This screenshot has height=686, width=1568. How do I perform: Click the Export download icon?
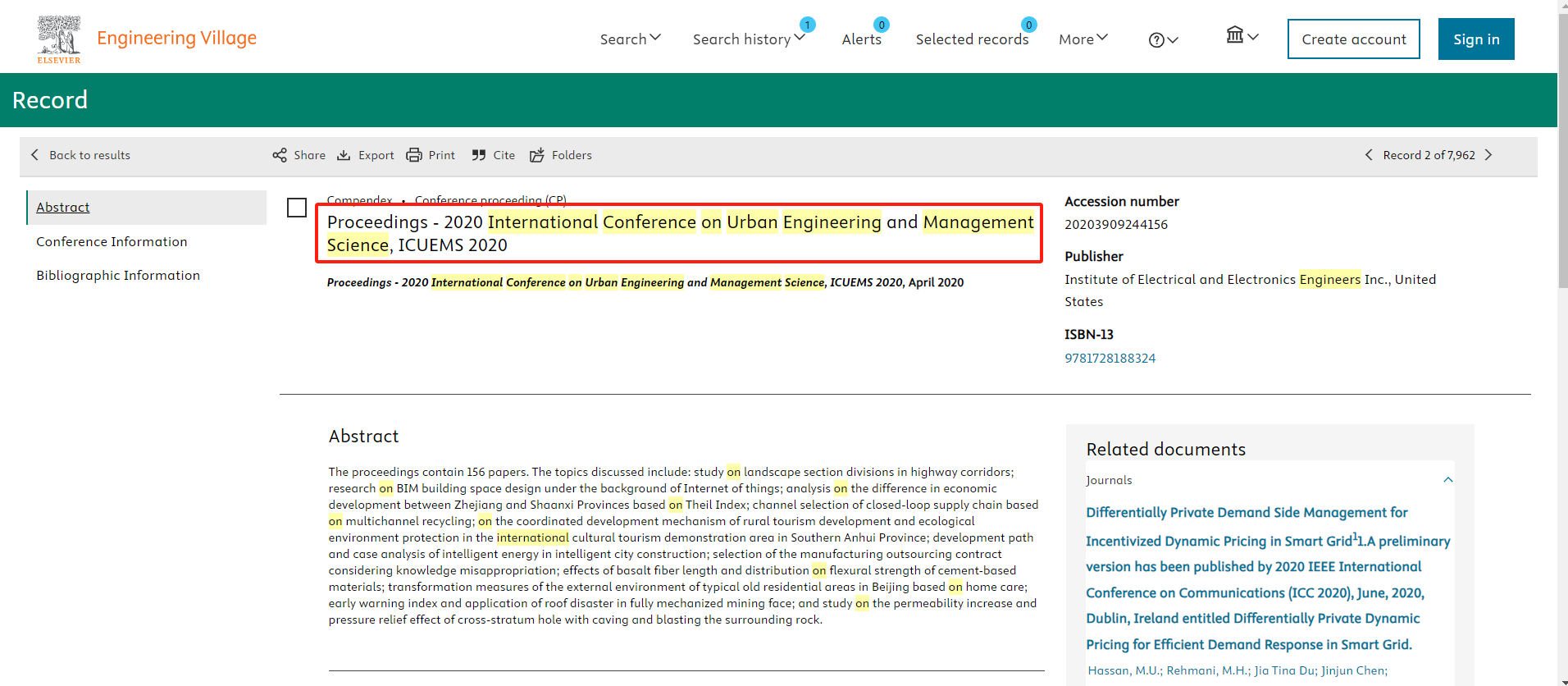[x=344, y=155]
